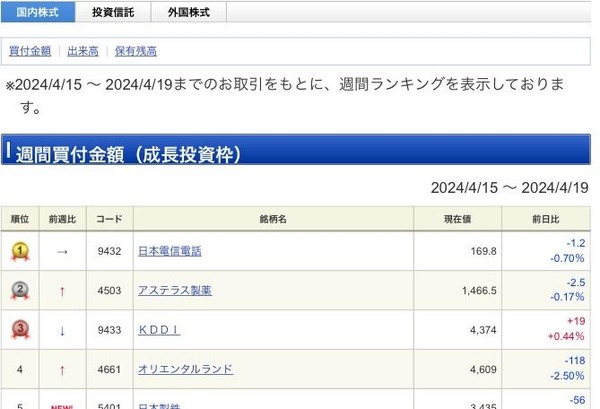600x409 pixels.
Task: Open the 投資信託 tab
Action: coord(113,12)
